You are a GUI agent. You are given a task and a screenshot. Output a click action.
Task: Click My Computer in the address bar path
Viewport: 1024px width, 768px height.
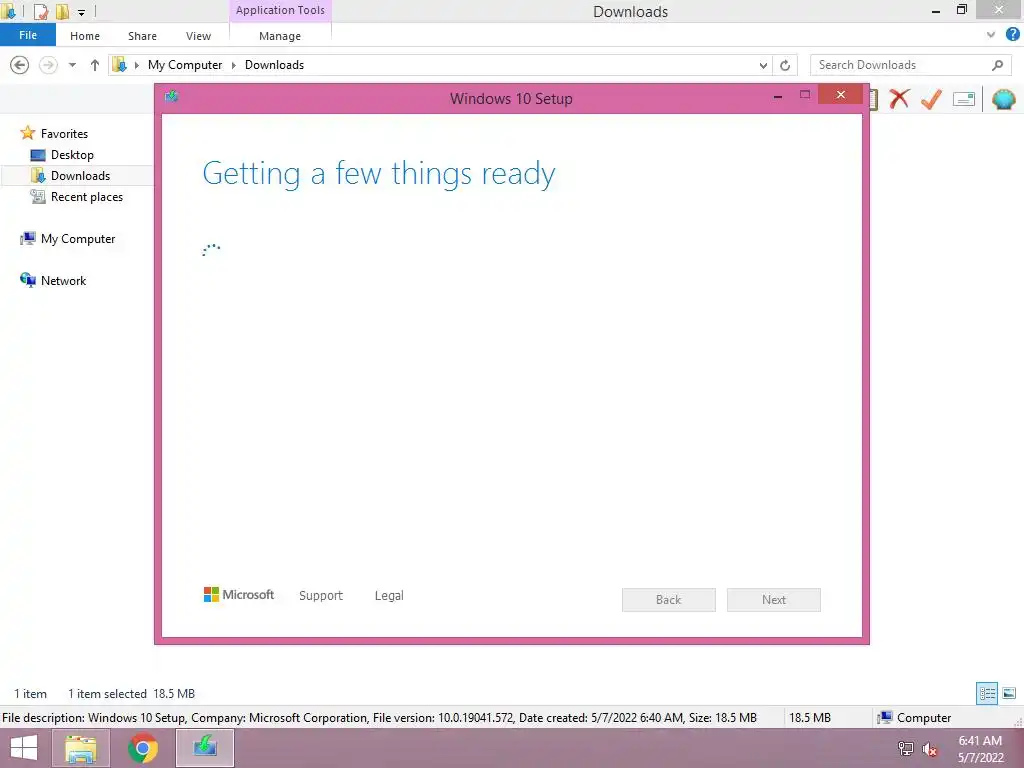(x=185, y=65)
